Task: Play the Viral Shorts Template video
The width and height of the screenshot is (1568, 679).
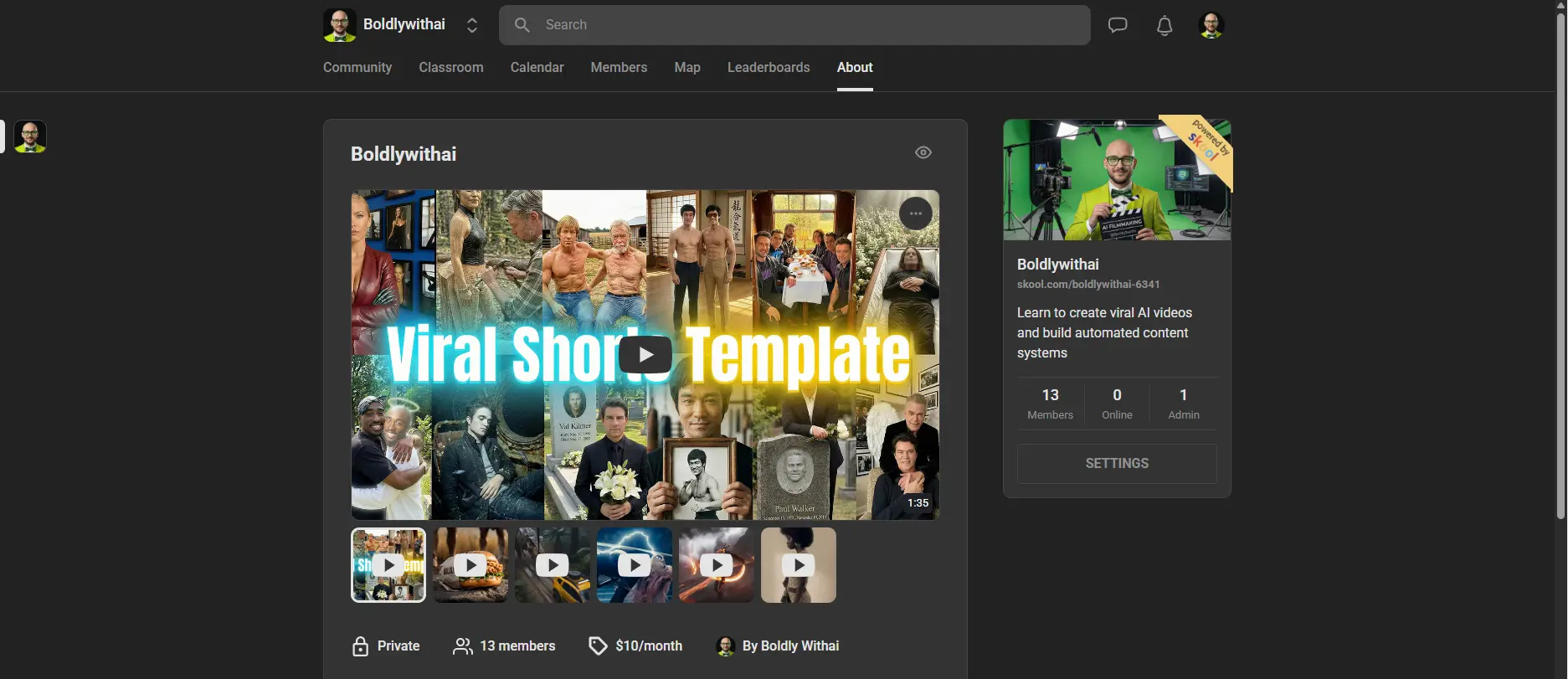Action: coord(645,354)
